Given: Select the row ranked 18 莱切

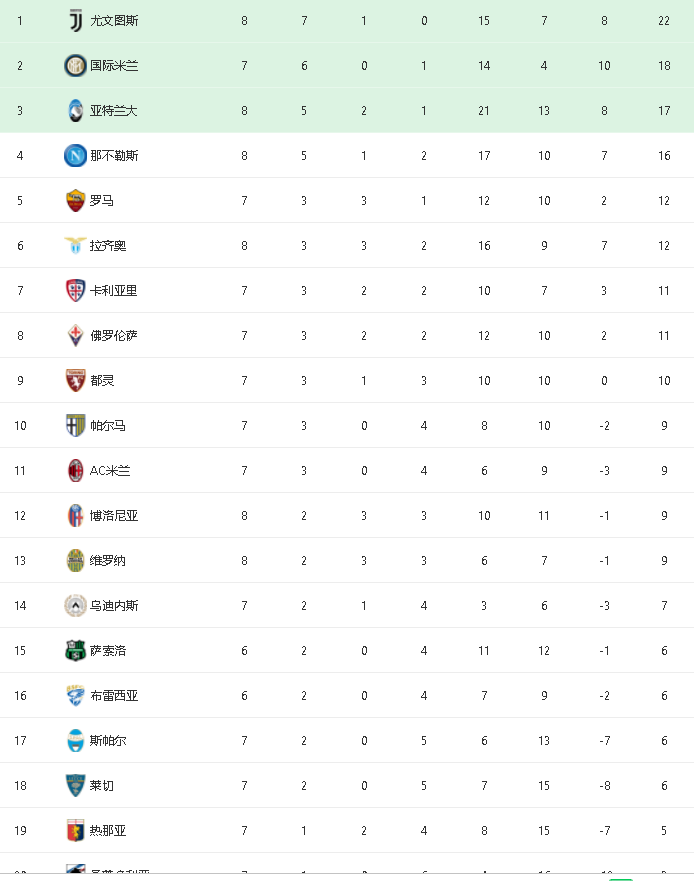Looking at the screenshot, I should pos(347,785).
